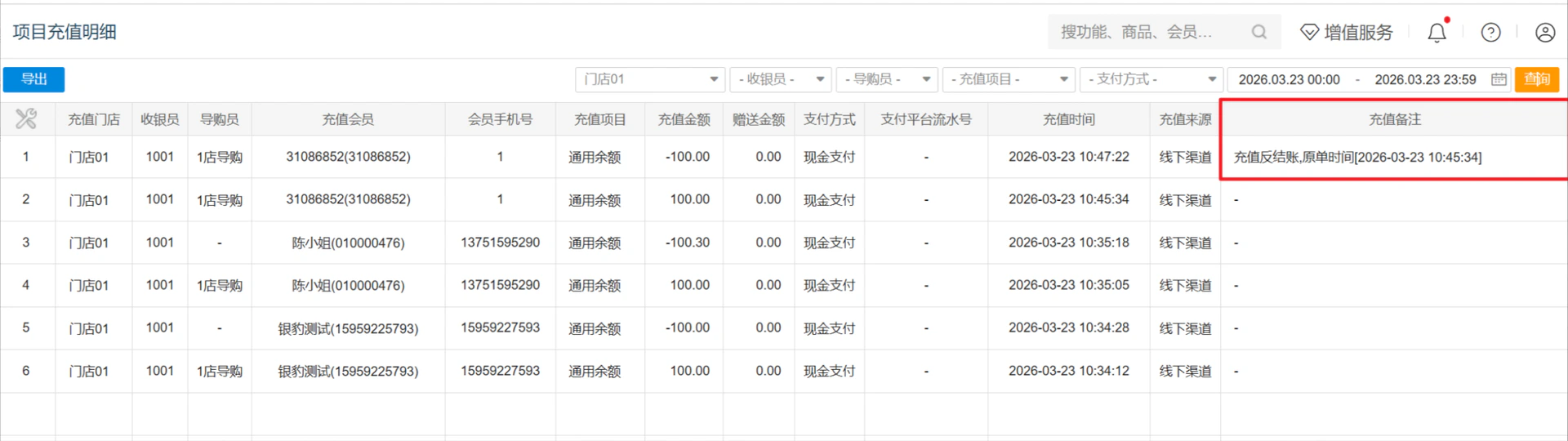
Task: Expand the 支付方式 payment dropdown
Action: pyautogui.click(x=1151, y=79)
